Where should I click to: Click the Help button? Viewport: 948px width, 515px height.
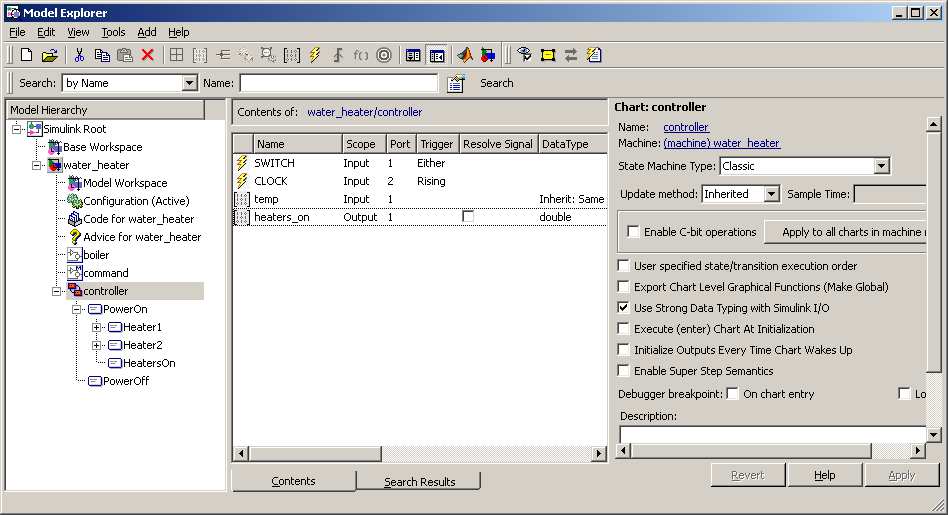coord(825,475)
